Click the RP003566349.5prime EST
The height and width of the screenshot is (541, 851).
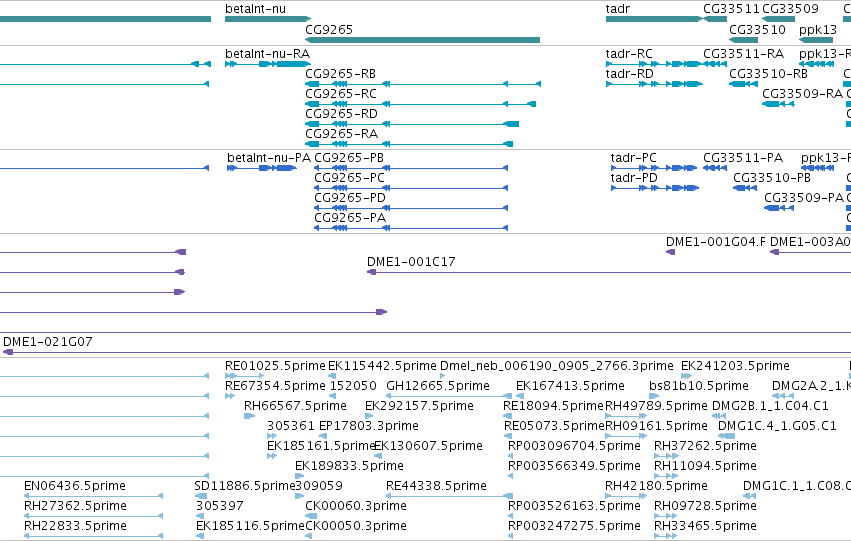click(511, 476)
